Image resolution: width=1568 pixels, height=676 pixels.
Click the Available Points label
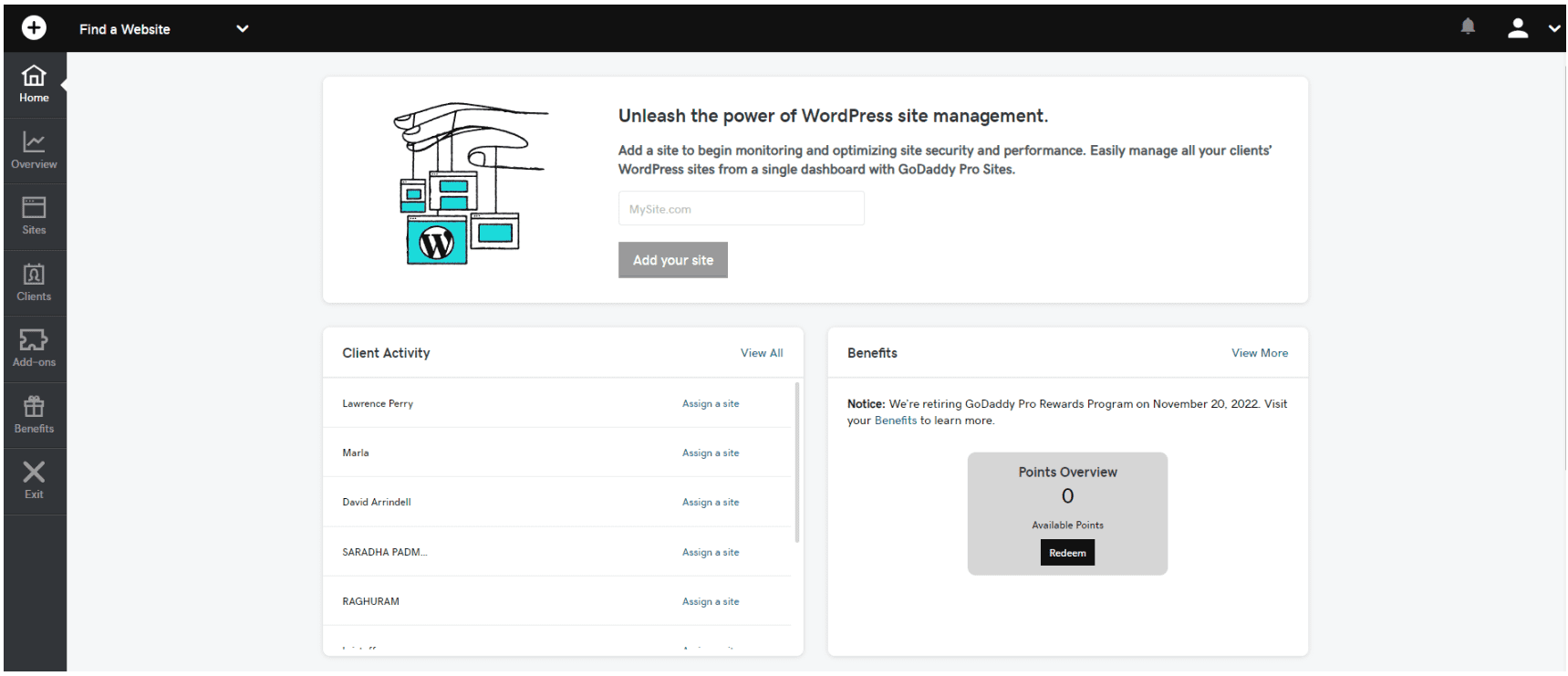pyautogui.click(x=1068, y=525)
